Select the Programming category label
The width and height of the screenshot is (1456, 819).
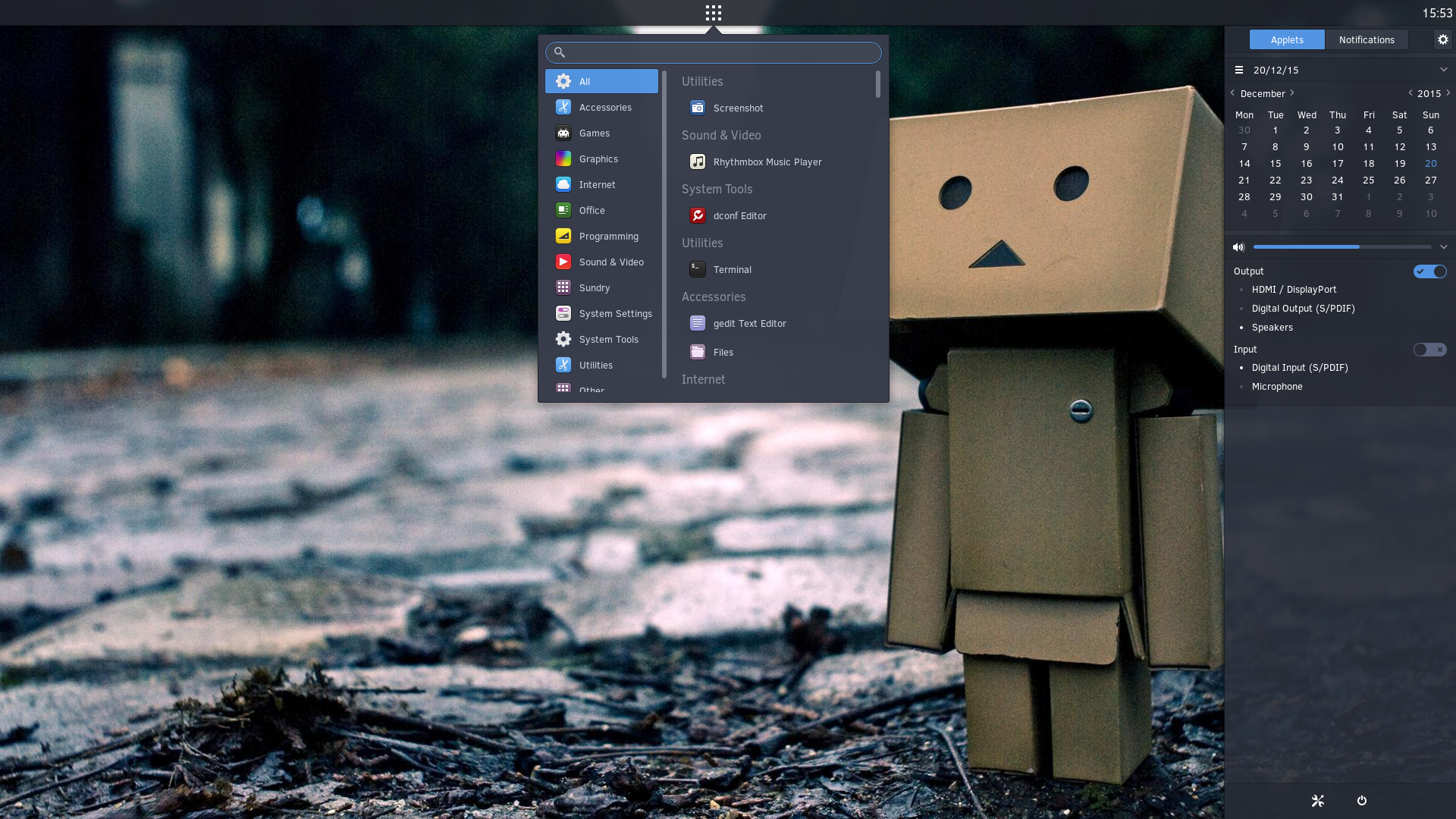(608, 237)
